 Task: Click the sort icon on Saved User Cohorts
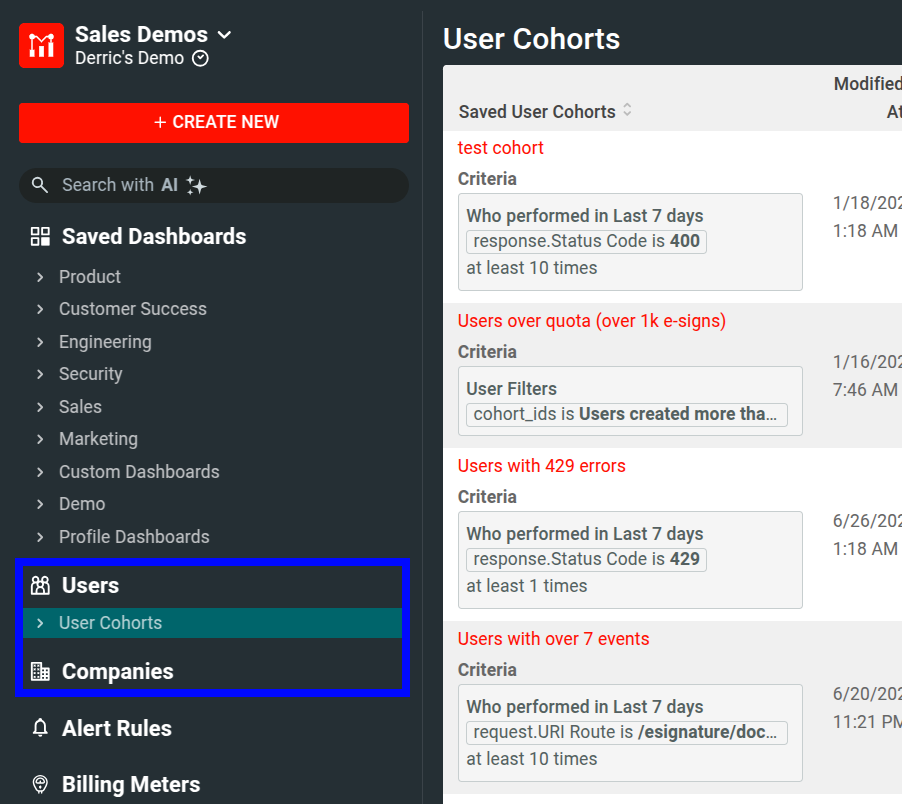[x=627, y=111]
